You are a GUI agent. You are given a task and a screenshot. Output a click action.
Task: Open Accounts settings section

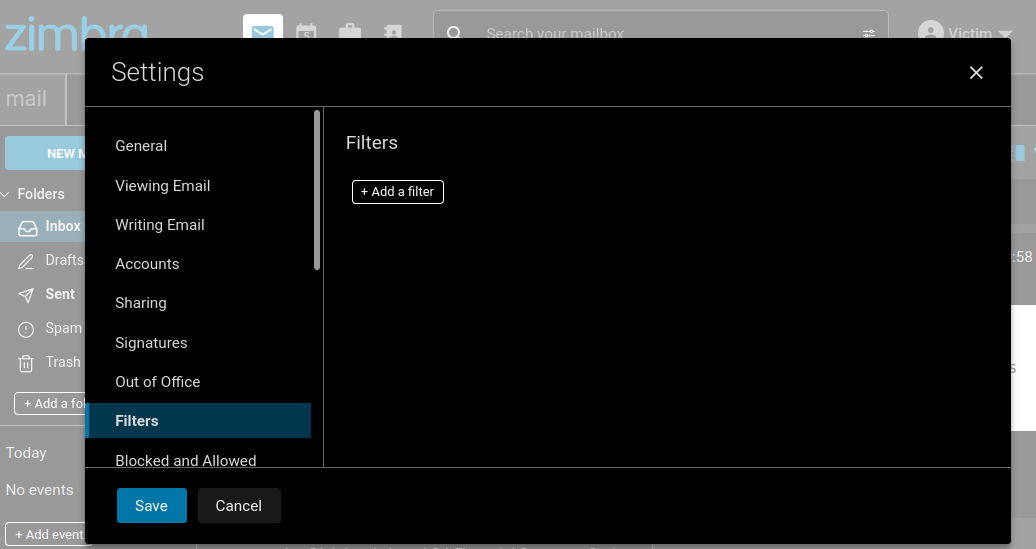tap(147, 264)
